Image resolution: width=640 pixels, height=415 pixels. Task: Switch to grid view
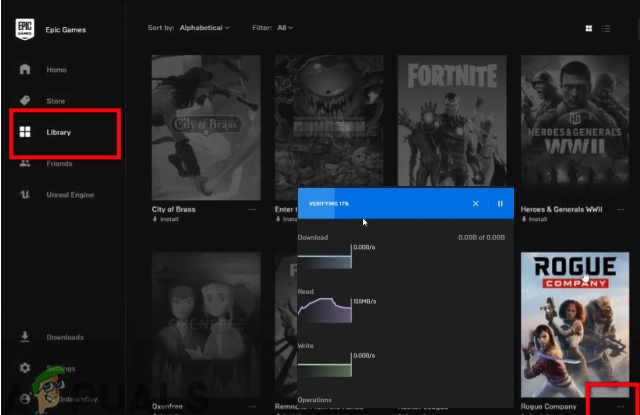point(589,28)
